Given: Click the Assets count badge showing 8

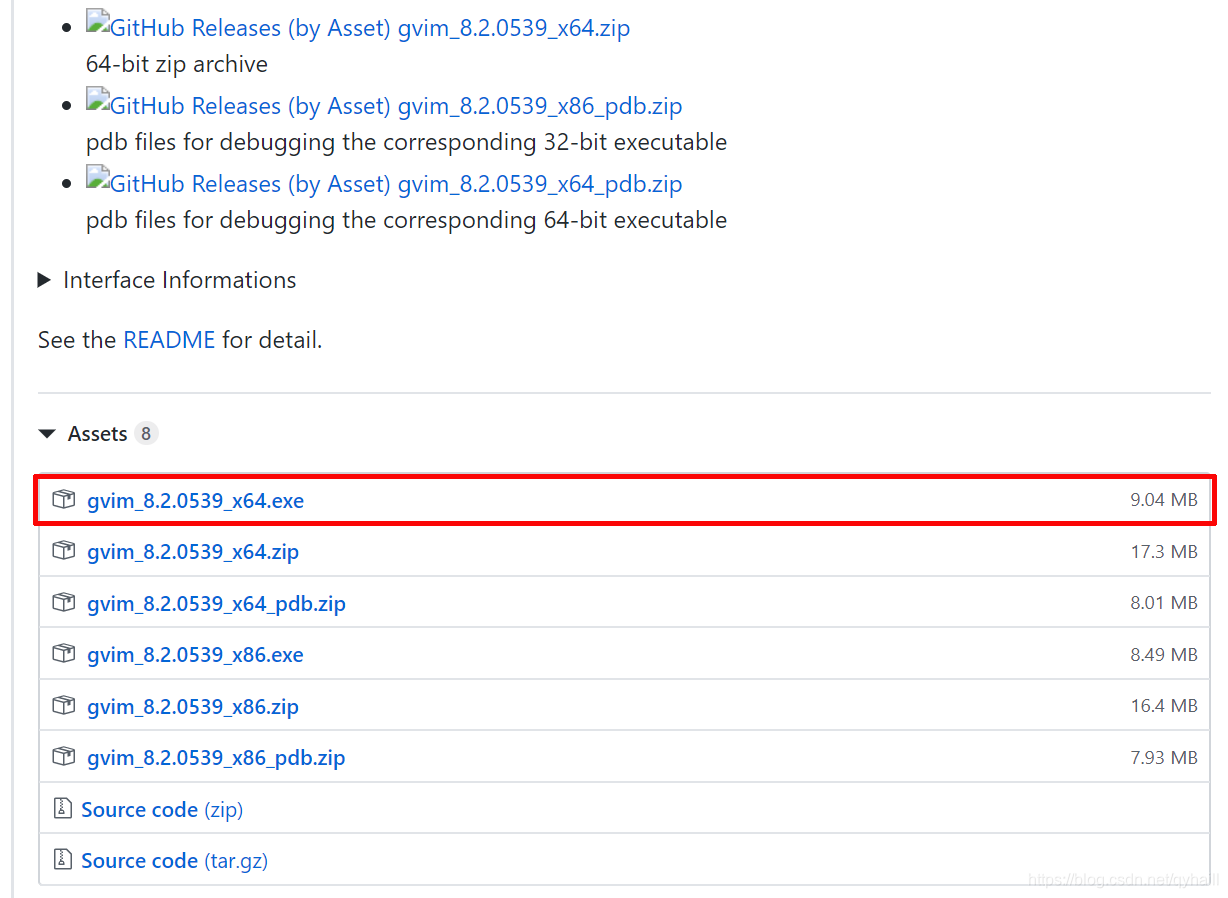Looking at the screenshot, I should (x=146, y=434).
